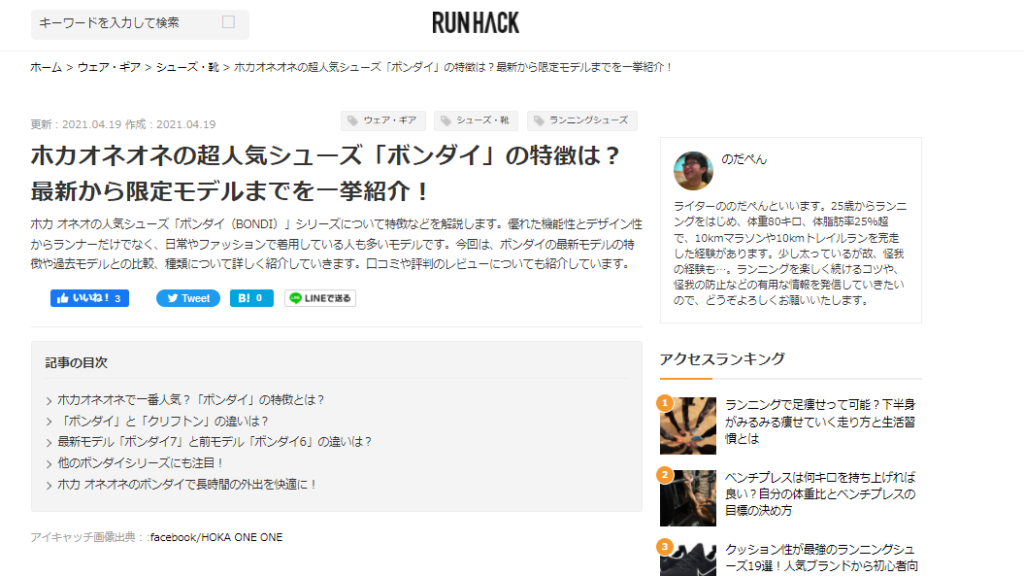The height and width of the screenshot is (576, 1024).
Task: Jump to ボンダイ7と前モデルボンダイ6の違い section
Action: [x=215, y=442]
